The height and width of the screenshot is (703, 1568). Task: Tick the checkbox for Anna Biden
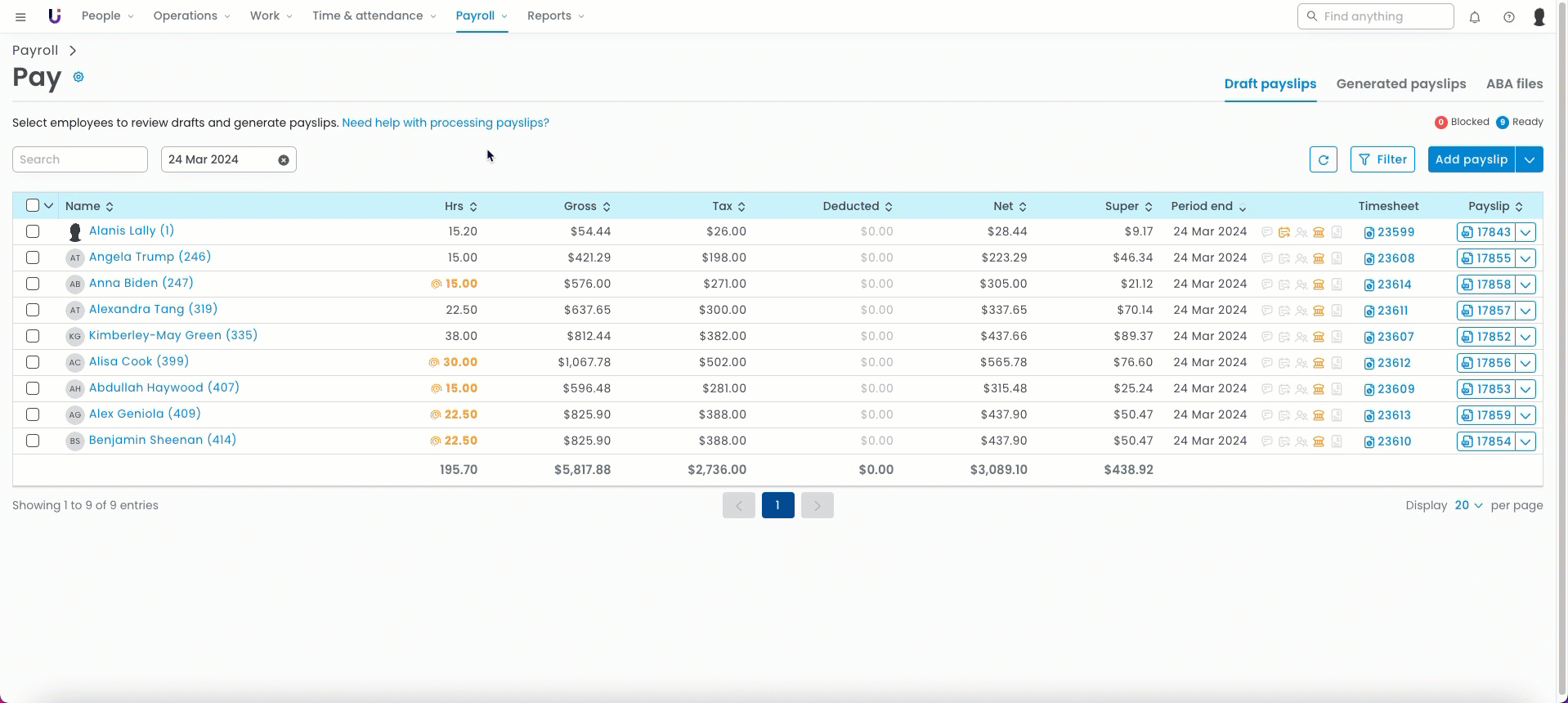point(33,284)
